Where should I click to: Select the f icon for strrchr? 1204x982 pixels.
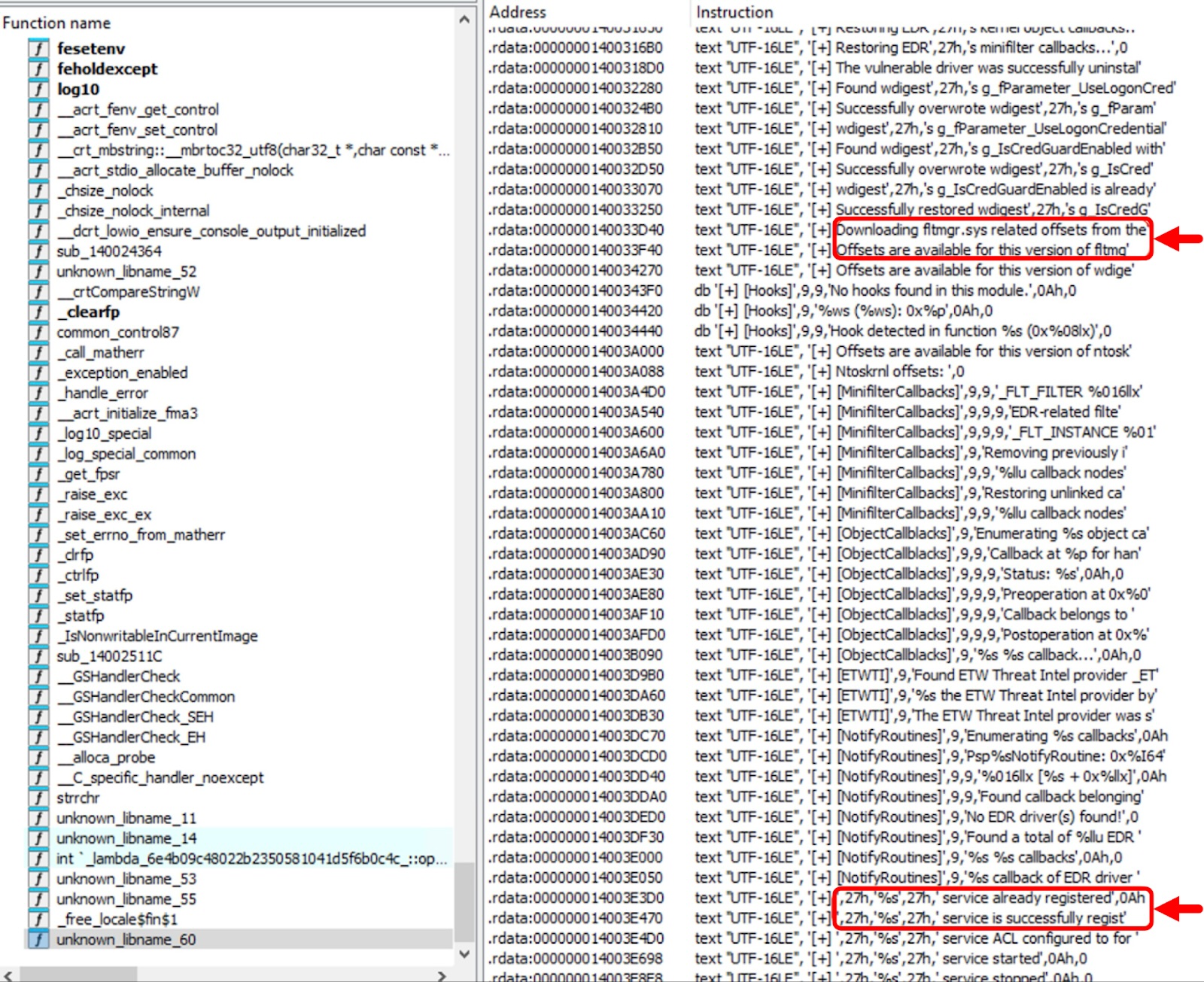38,798
